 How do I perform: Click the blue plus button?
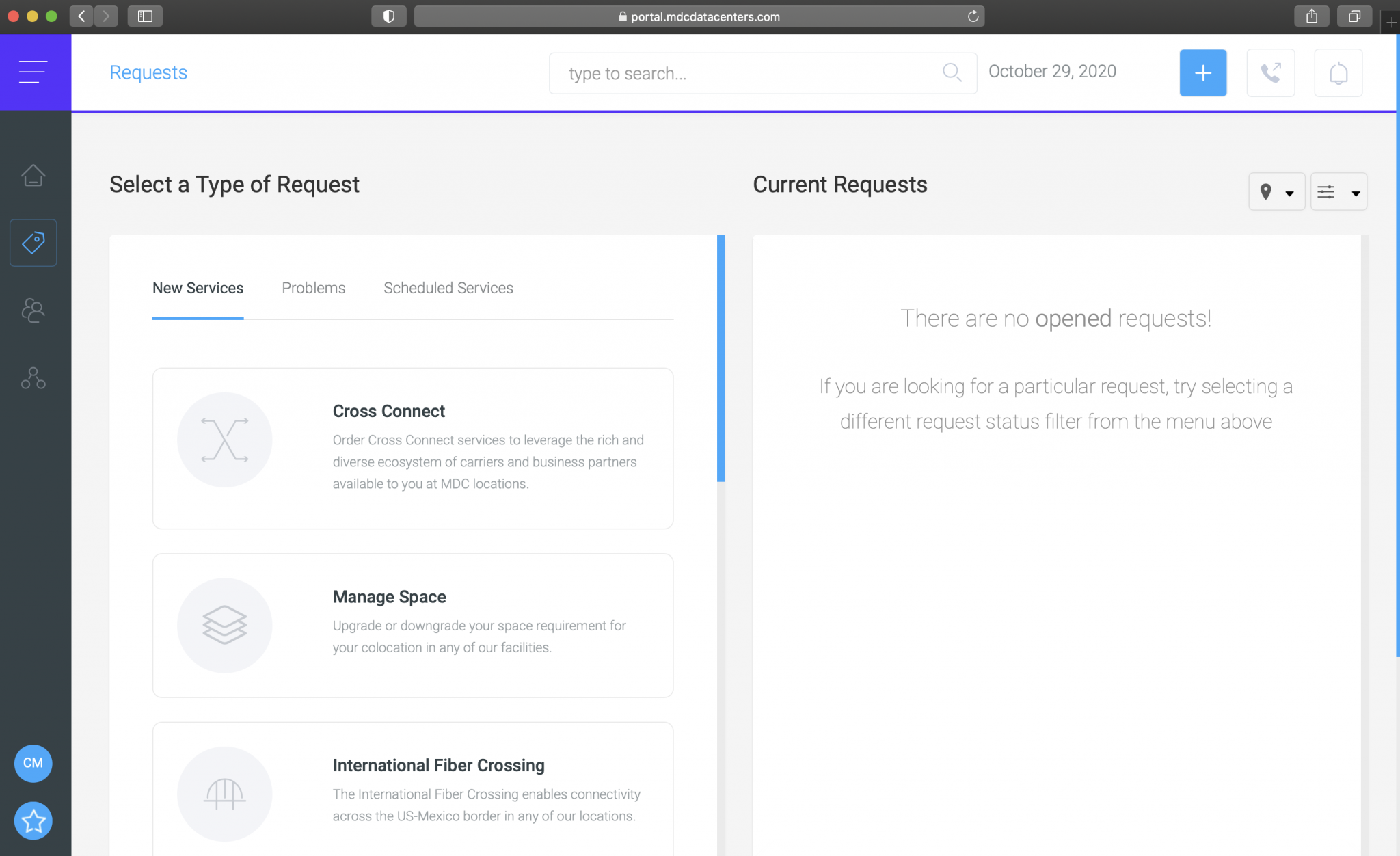(1202, 72)
